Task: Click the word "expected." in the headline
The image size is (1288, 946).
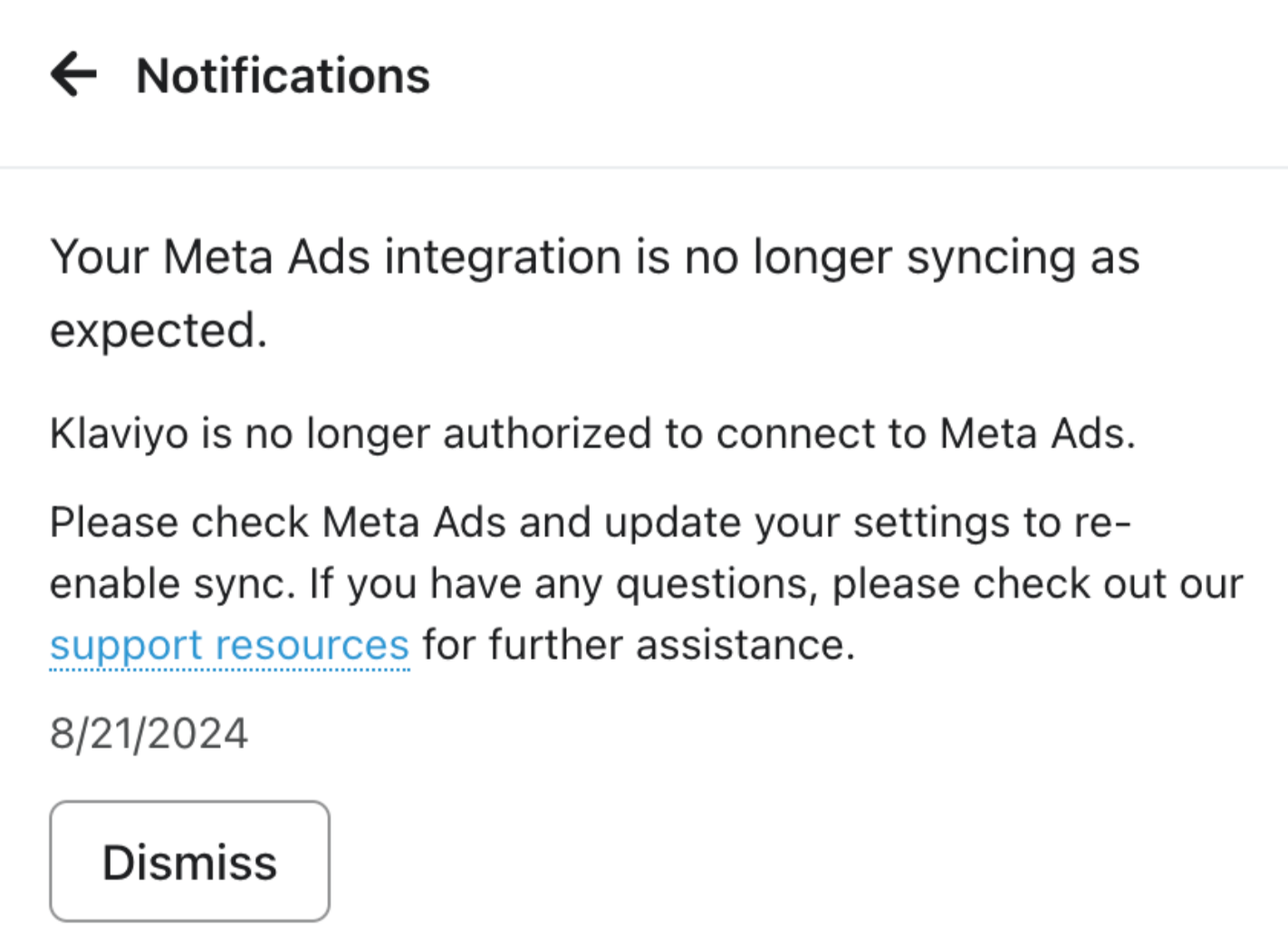Action: tap(159, 331)
